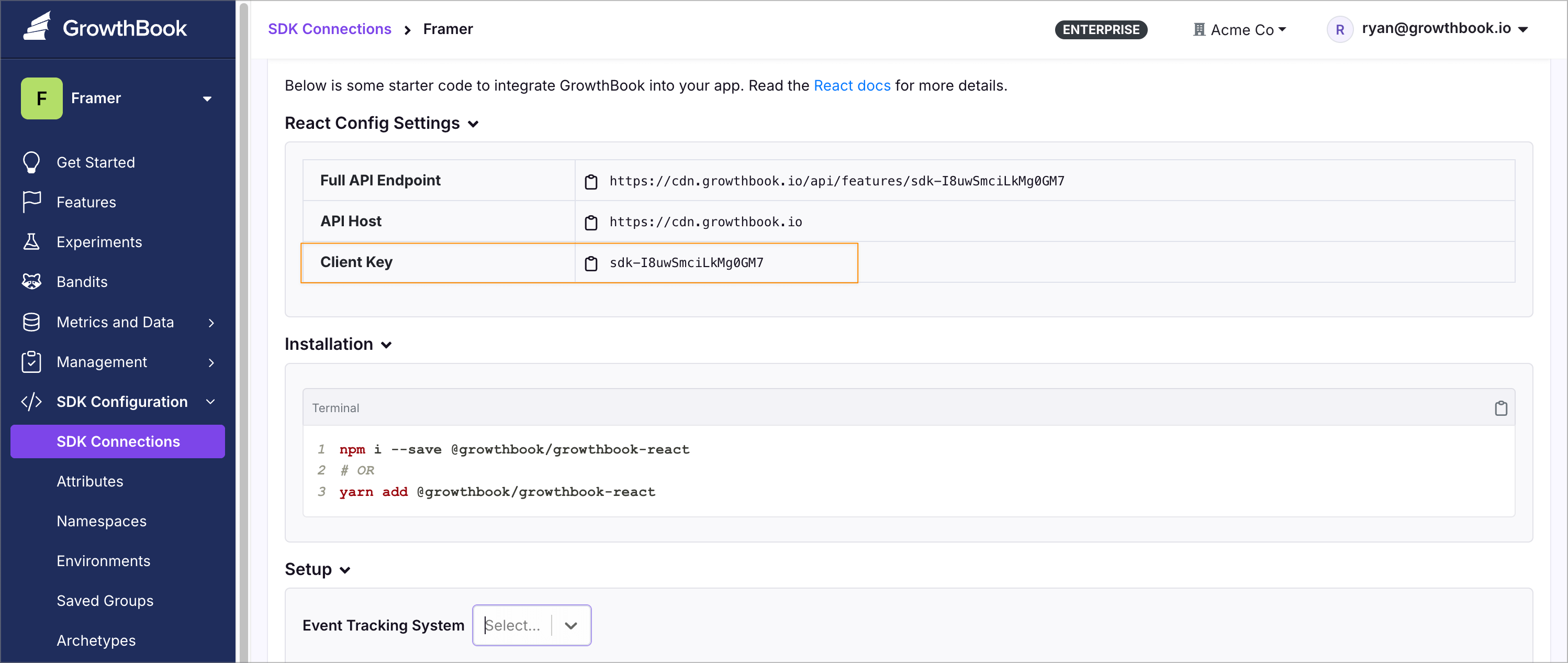Click the Features flag icon
The image size is (1568, 663).
(31, 202)
